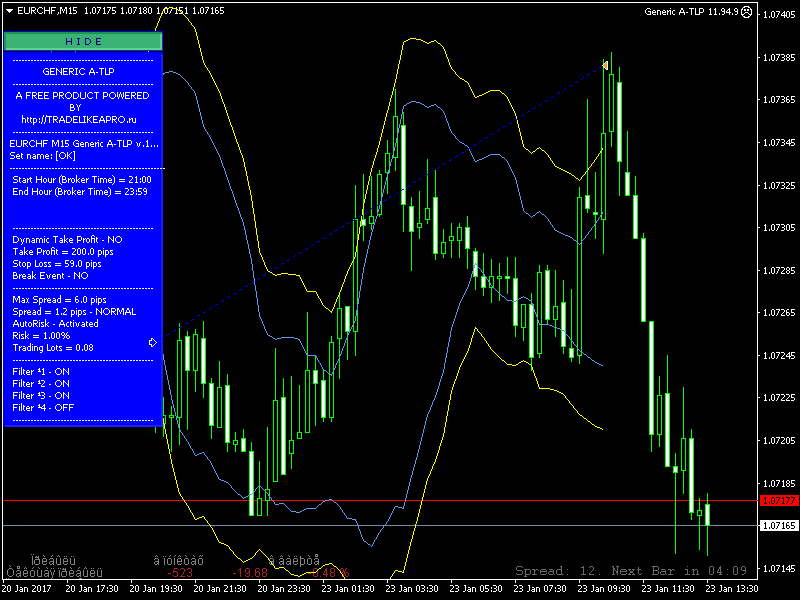This screenshot has height=600, width=800.
Task: Select the 'Trading Lots = 0.08' line
Action: point(53,348)
